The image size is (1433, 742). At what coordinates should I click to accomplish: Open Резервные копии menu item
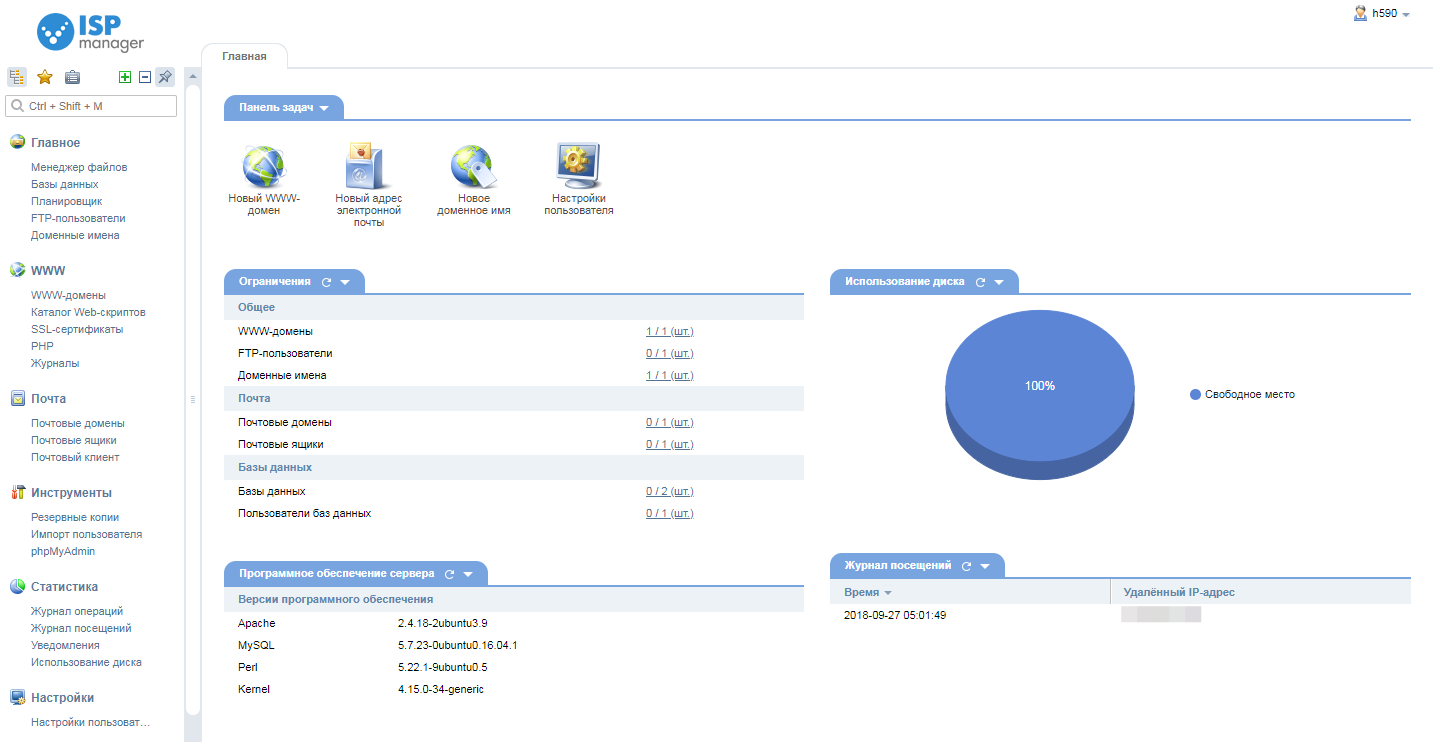75,517
